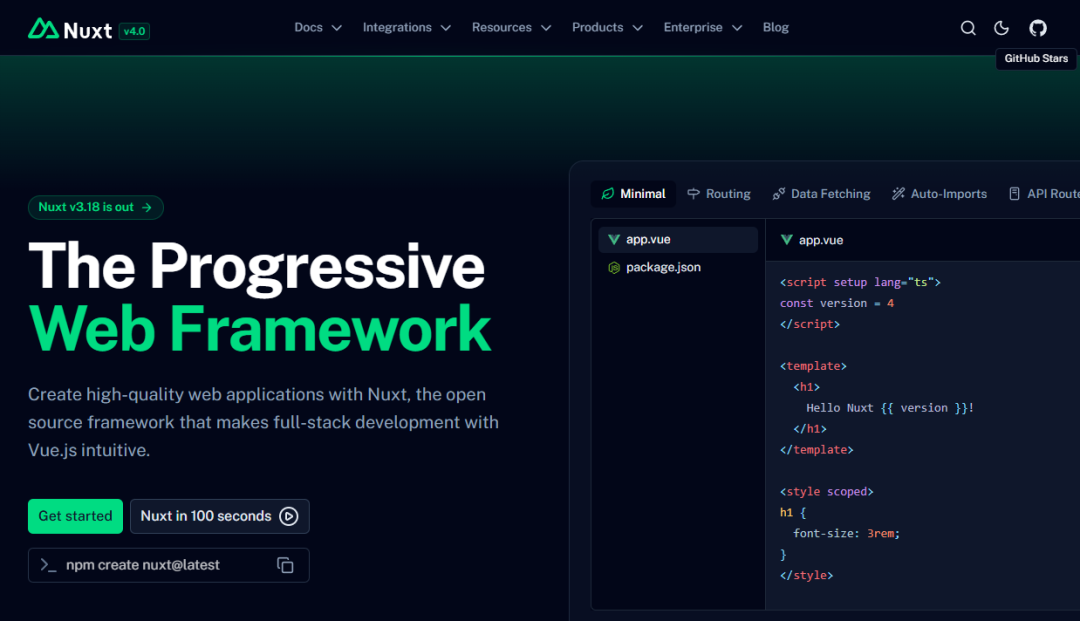This screenshot has height=621, width=1080.
Task: Expand the Docs dropdown chevron
Action: (x=337, y=28)
